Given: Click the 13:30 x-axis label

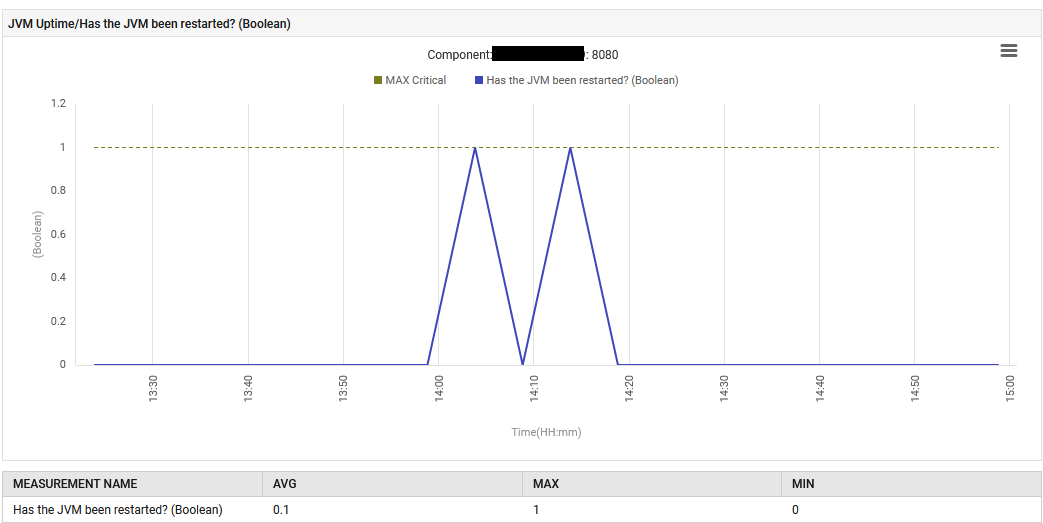Looking at the screenshot, I should click(153, 387).
